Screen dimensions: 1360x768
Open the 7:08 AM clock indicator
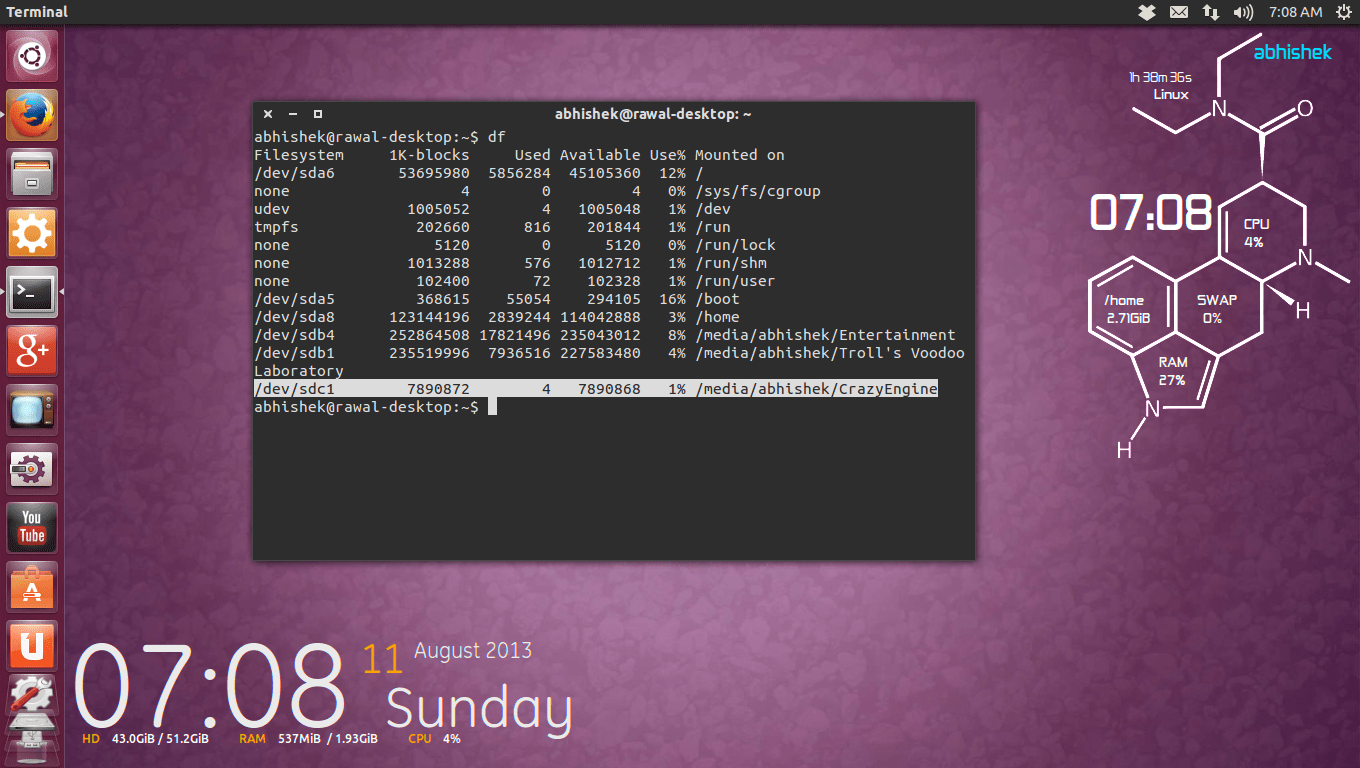click(1295, 12)
